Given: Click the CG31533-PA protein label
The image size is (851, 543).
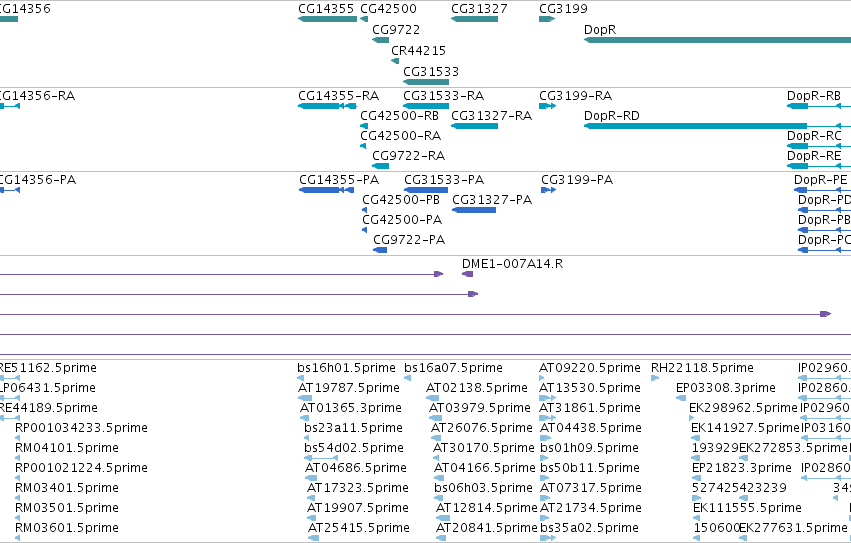Looking at the screenshot, I should coord(444,180).
